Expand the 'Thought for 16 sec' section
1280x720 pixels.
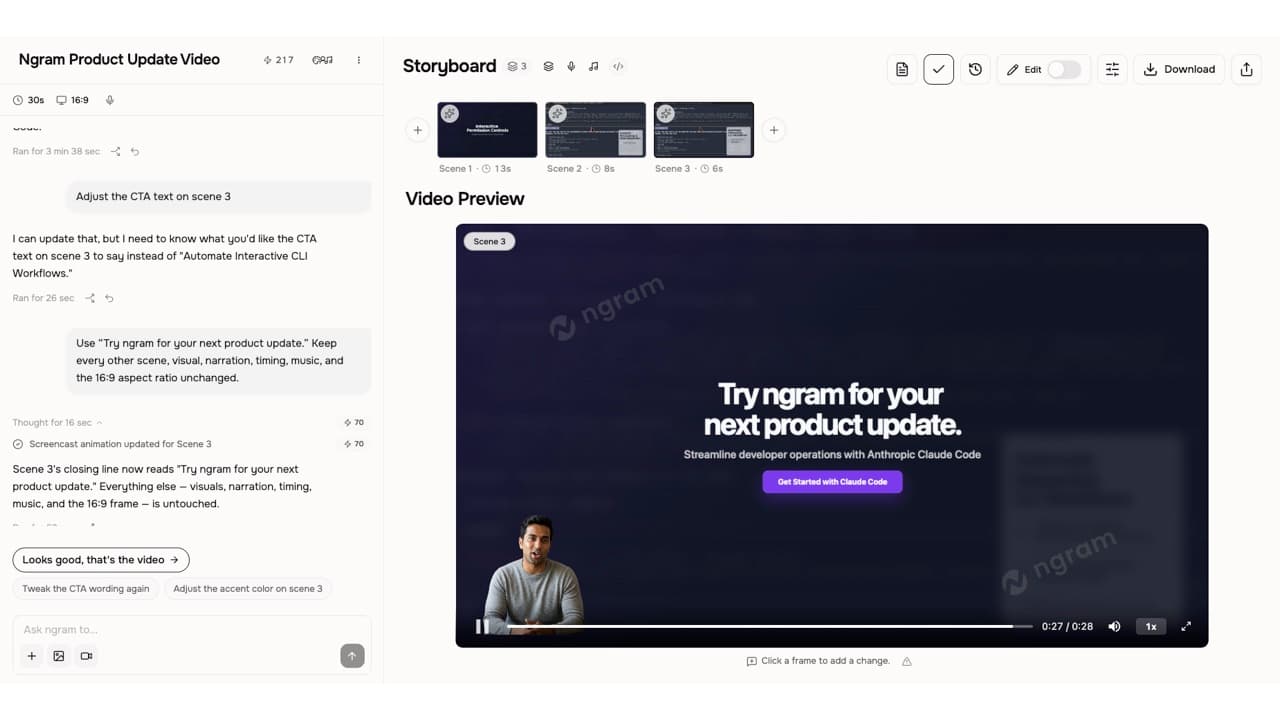pyautogui.click(x=58, y=423)
